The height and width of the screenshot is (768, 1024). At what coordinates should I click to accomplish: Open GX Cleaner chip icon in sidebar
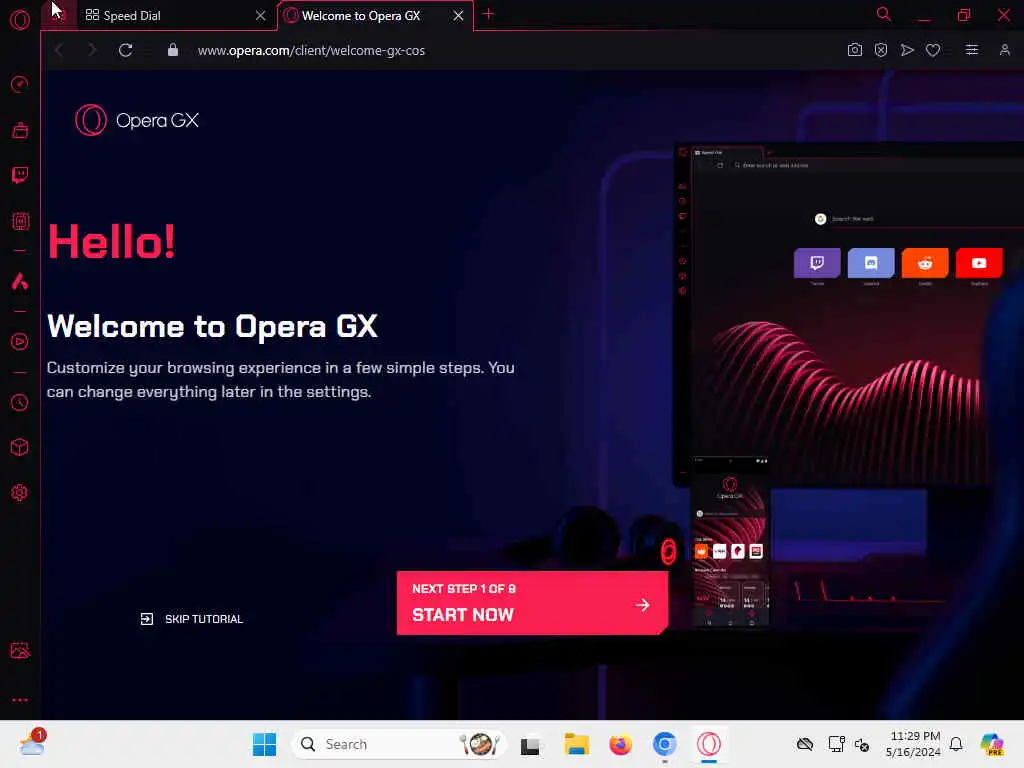coord(20,221)
